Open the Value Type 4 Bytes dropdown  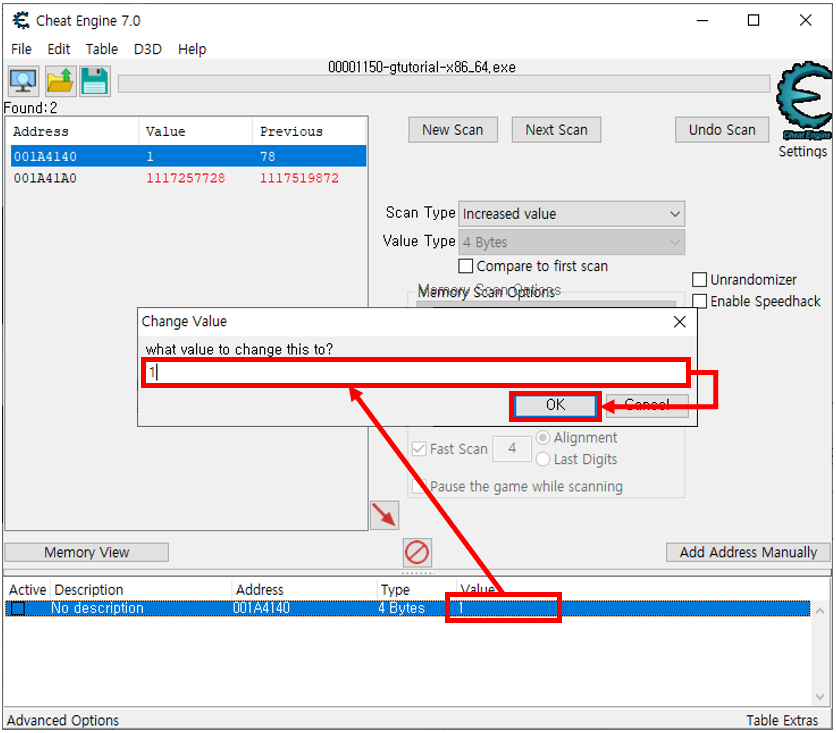coord(572,242)
